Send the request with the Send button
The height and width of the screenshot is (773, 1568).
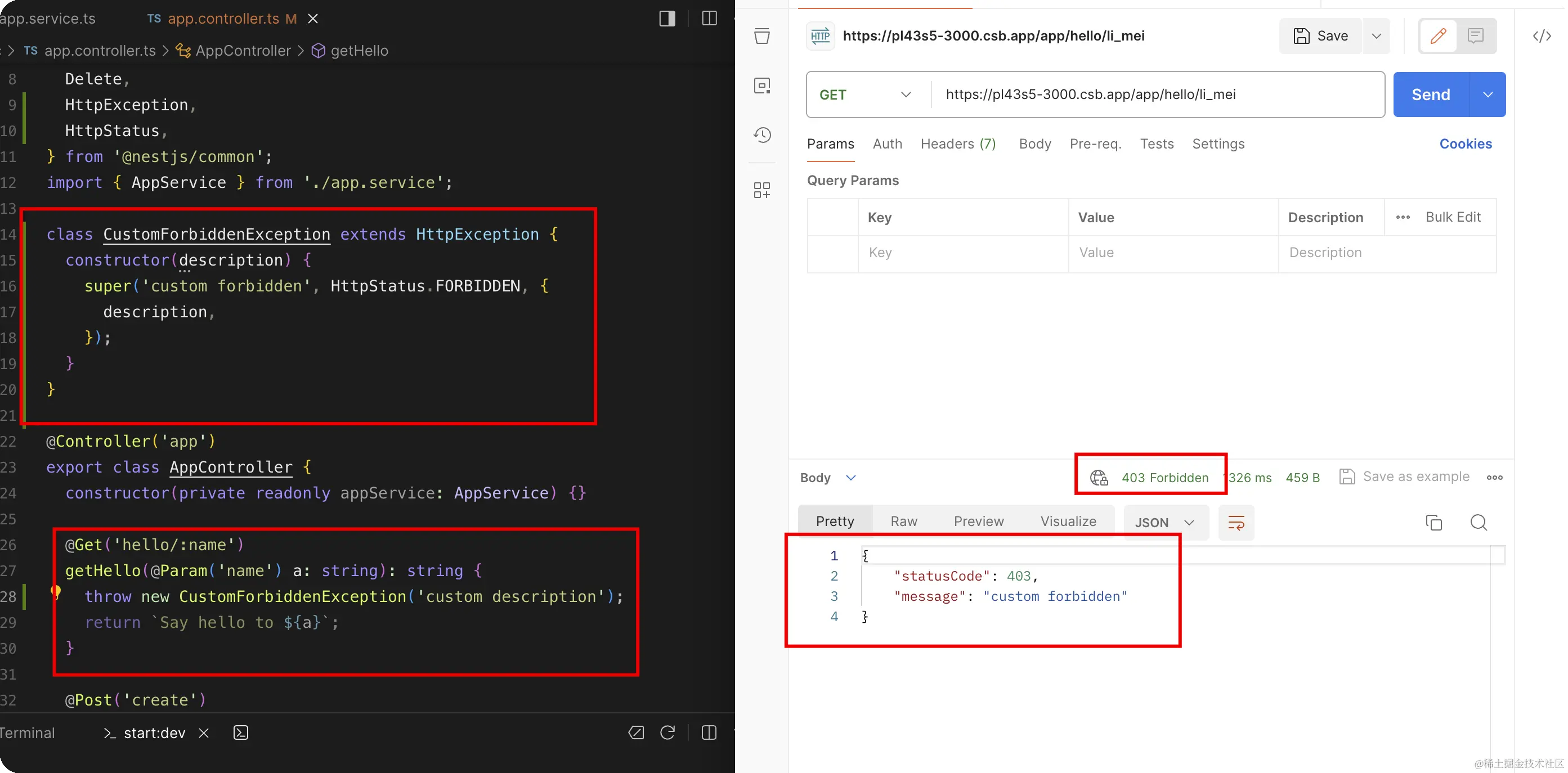(1431, 95)
